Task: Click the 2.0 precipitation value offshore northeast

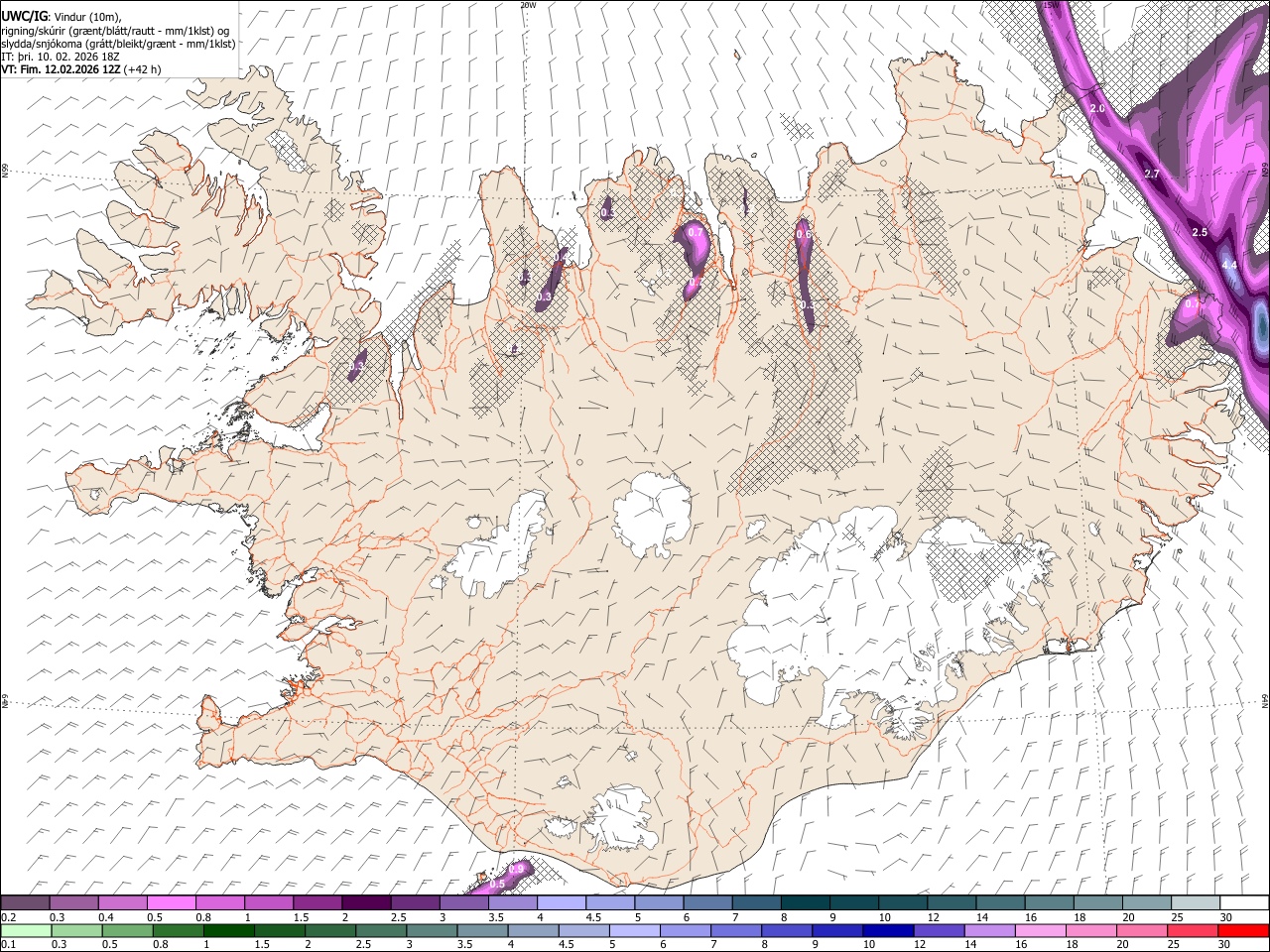Action: point(1097,108)
